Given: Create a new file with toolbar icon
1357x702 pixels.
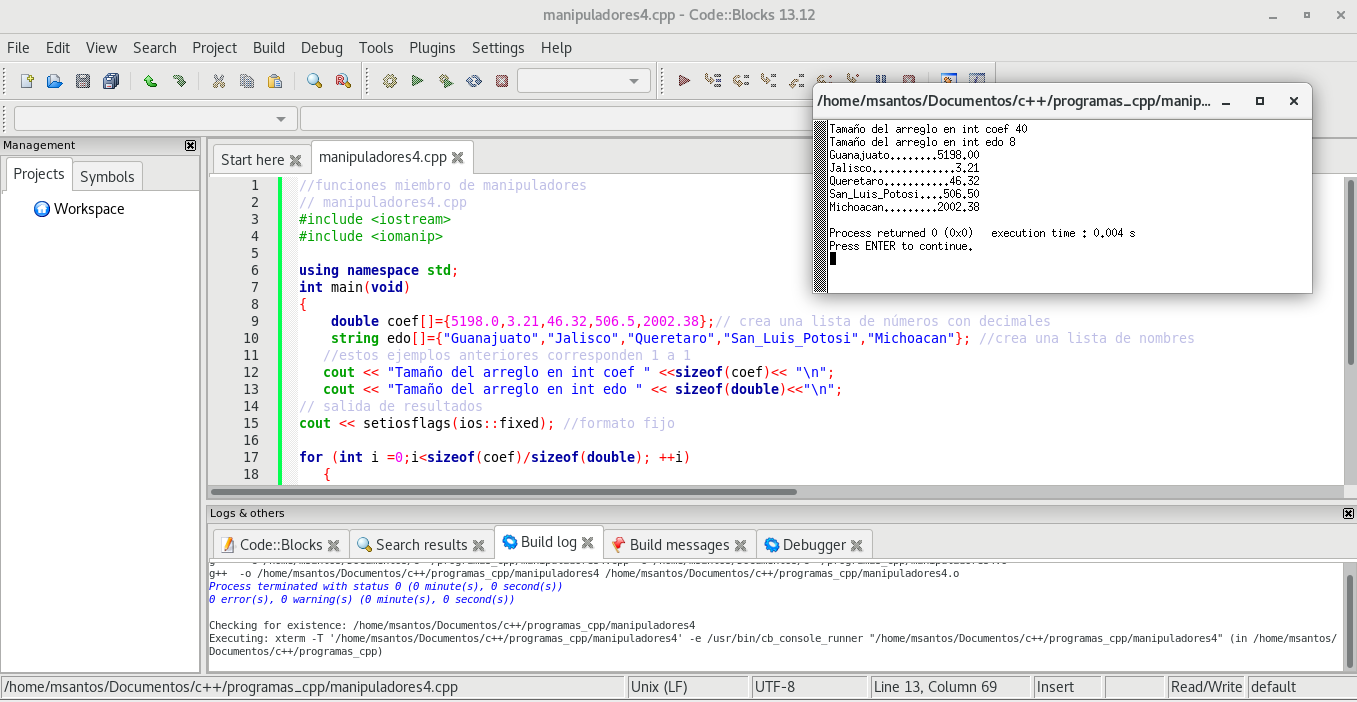Looking at the screenshot, I should pyautogui.click(x=27, y=81).
